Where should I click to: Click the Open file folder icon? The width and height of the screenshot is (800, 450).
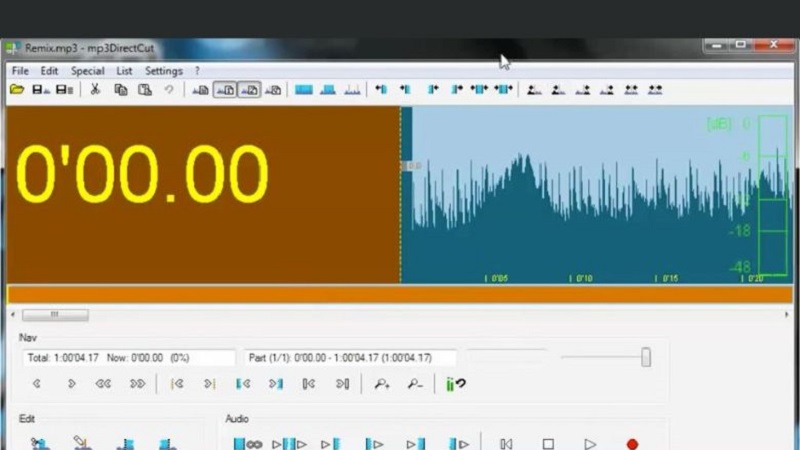(17, 90)
